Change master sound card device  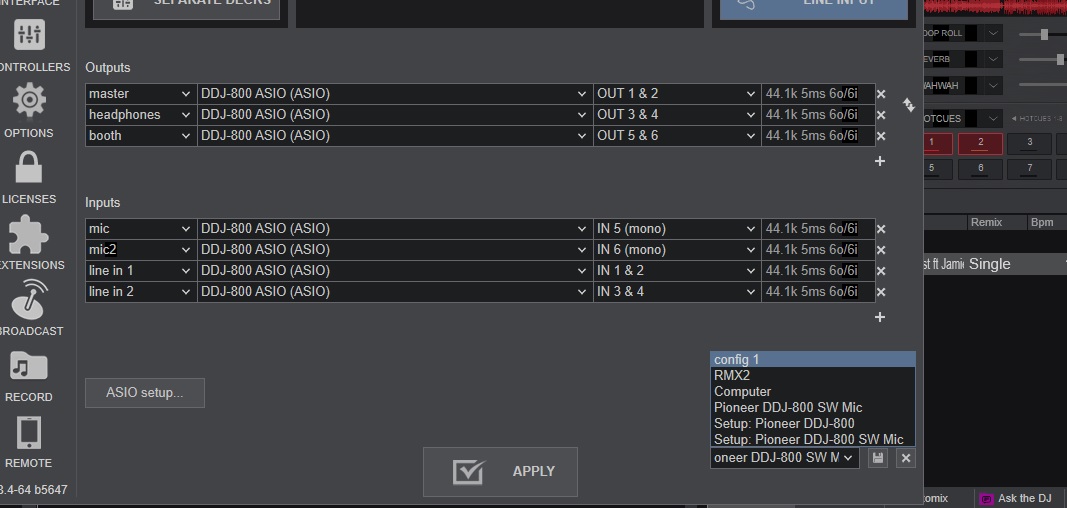click(x=395, y=94)
